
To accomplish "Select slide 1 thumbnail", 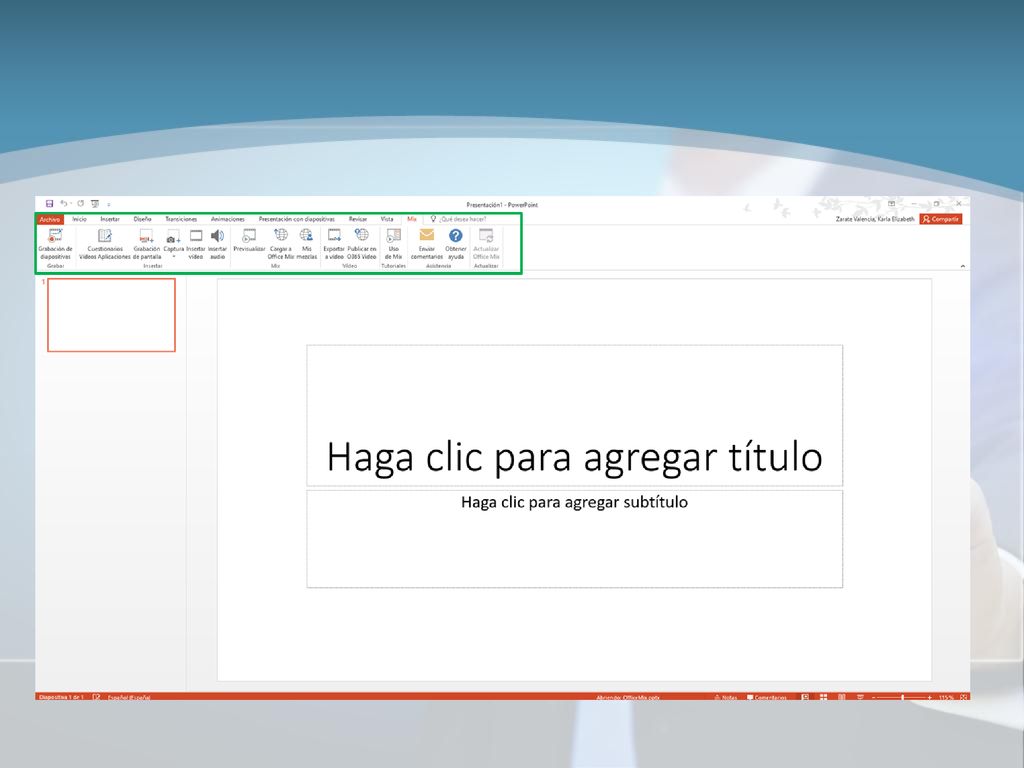I will click(x=111, y=315).
